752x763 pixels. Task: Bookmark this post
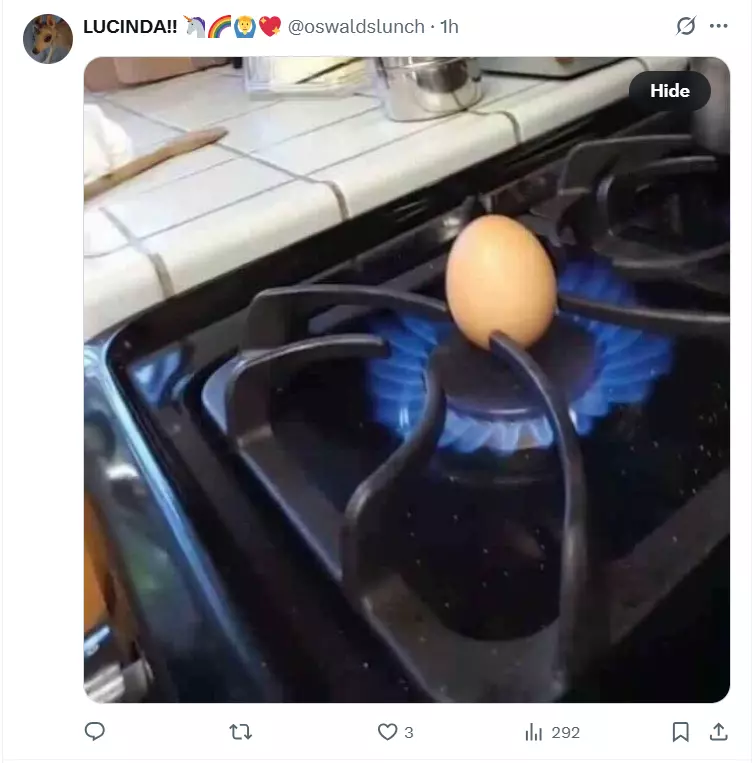[x=680, y=732]
